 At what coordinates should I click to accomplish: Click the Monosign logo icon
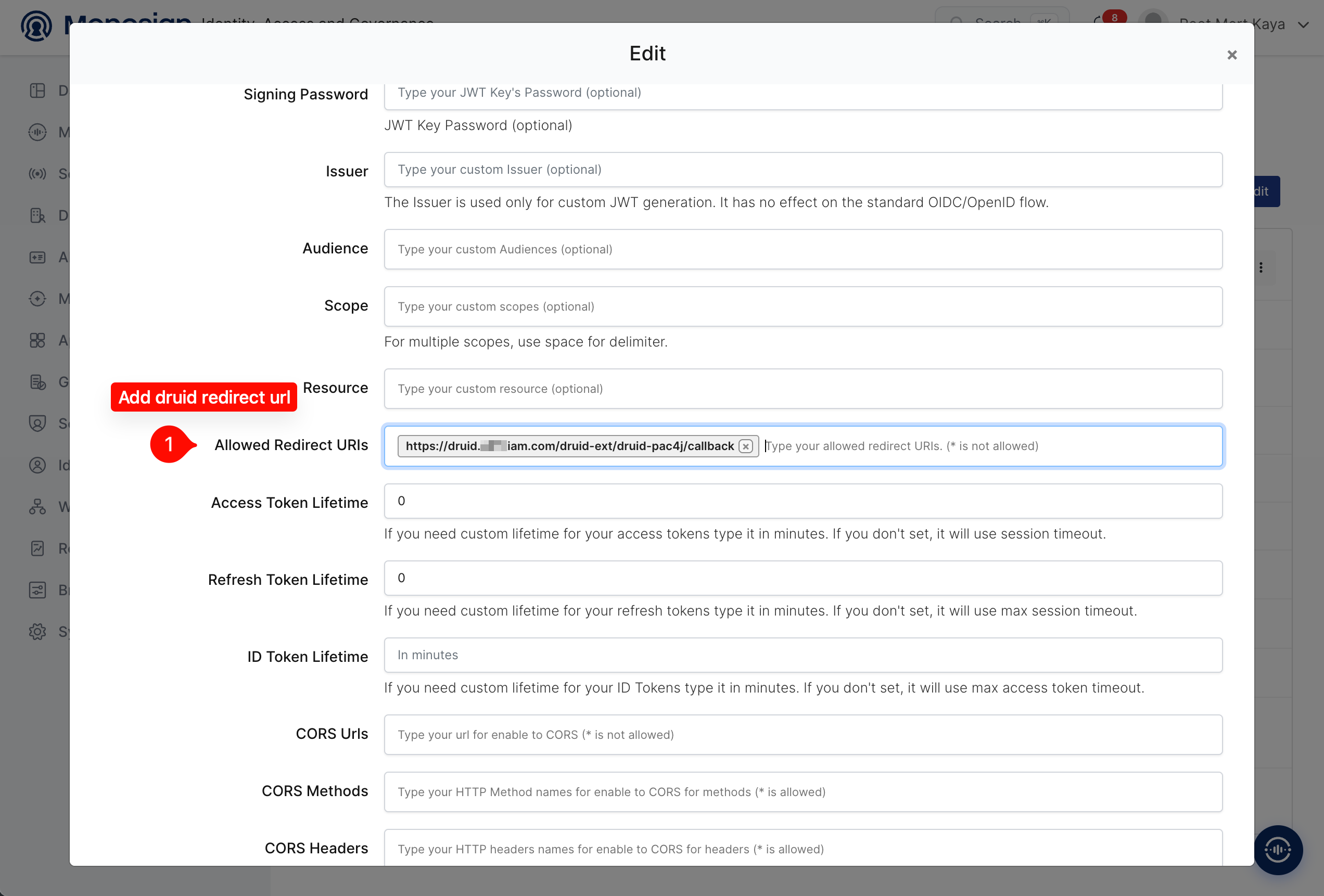pos(36,25)
